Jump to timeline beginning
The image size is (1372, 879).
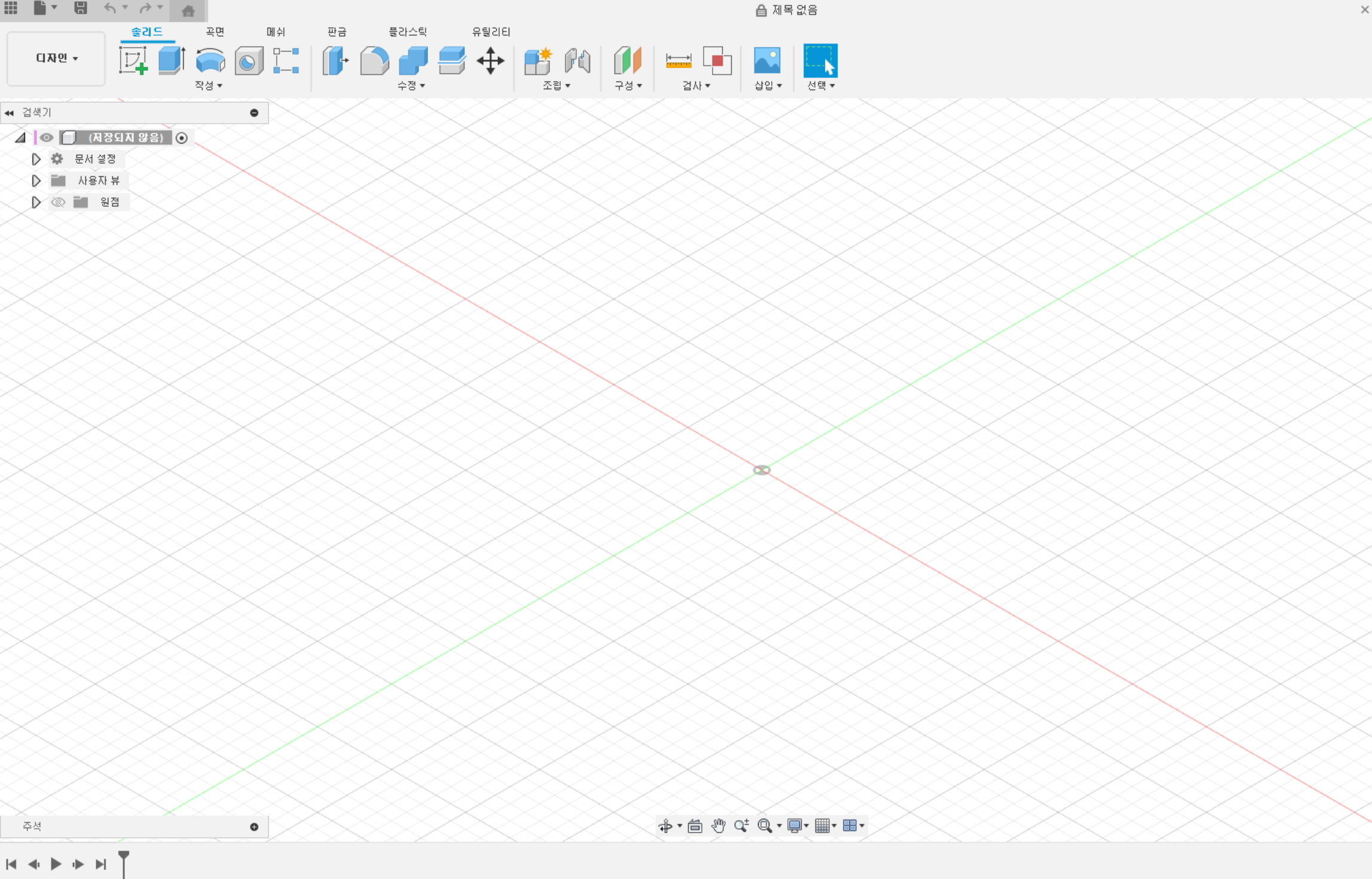tap(11, 864)
